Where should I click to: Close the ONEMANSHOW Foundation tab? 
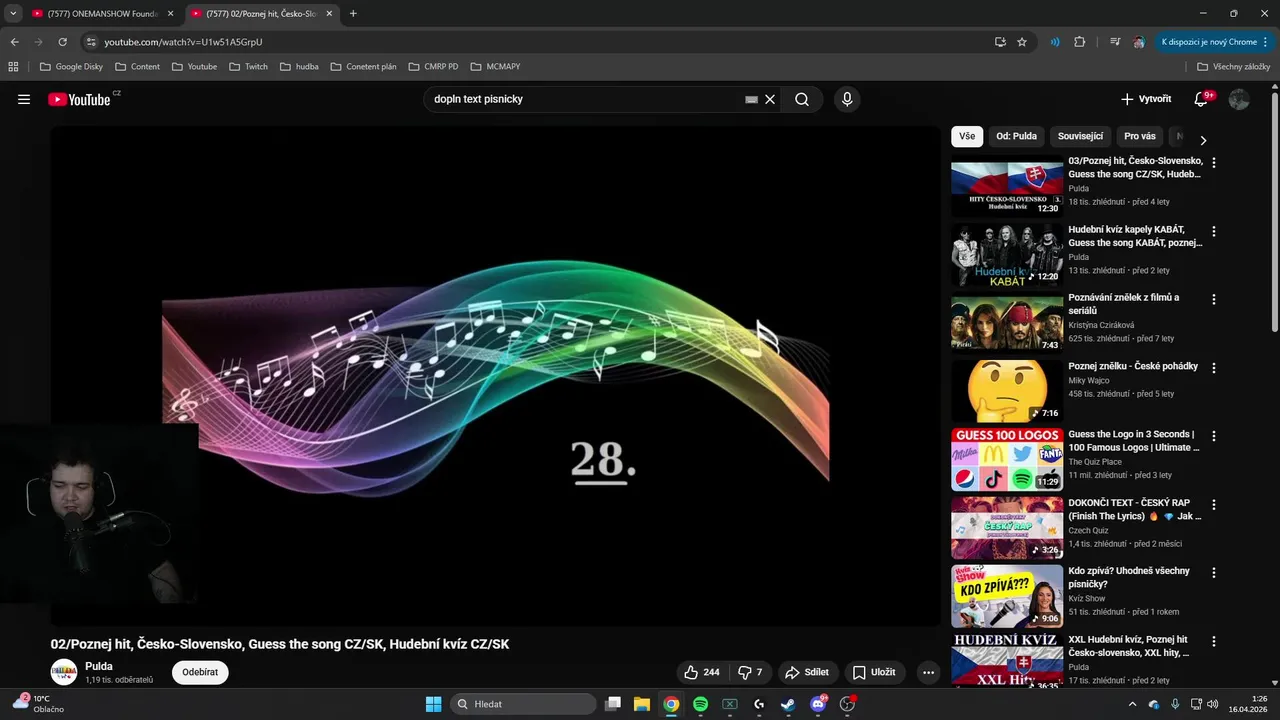(170, 14)
